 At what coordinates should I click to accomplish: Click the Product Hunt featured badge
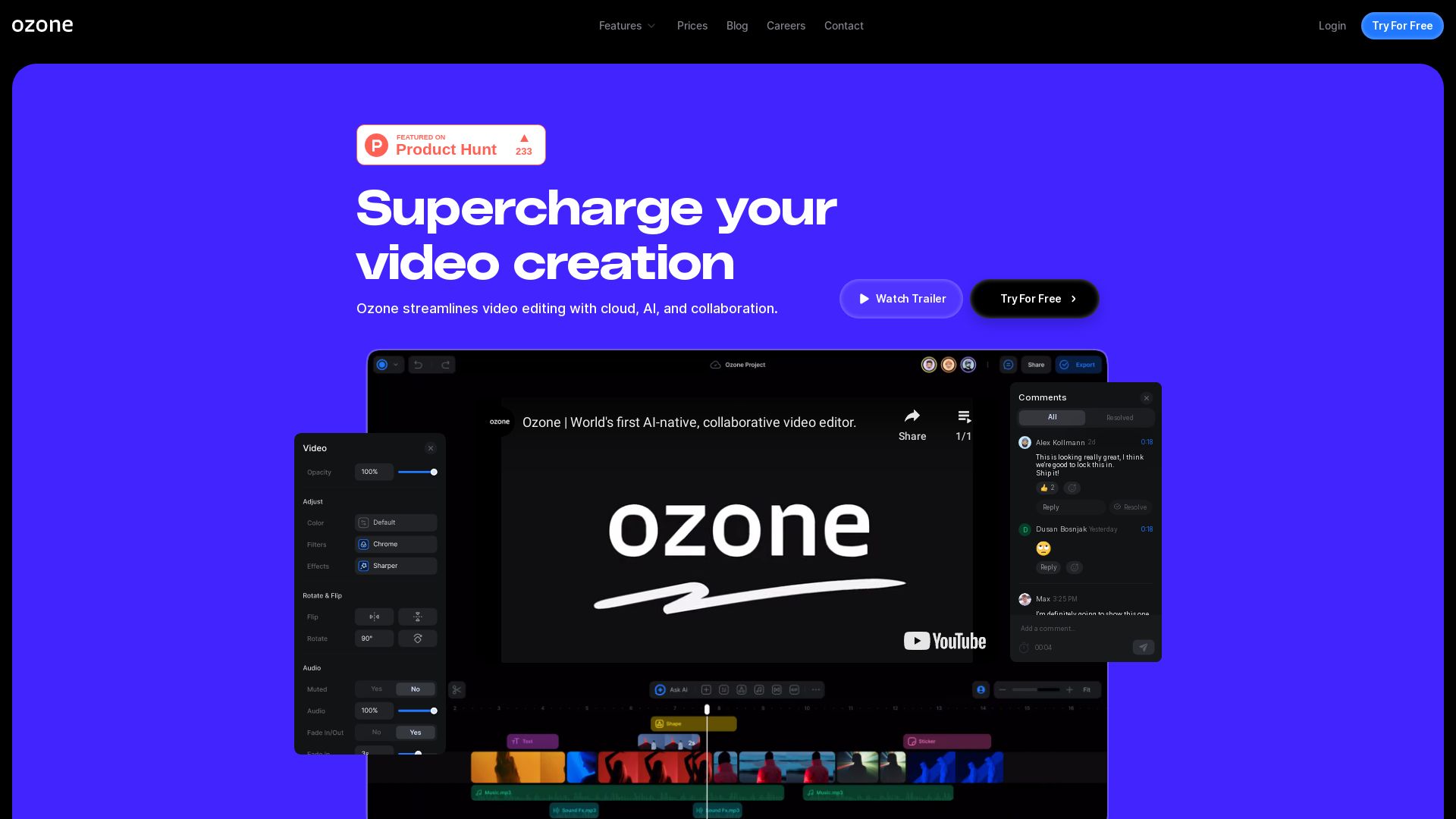[x=450, y=145]
